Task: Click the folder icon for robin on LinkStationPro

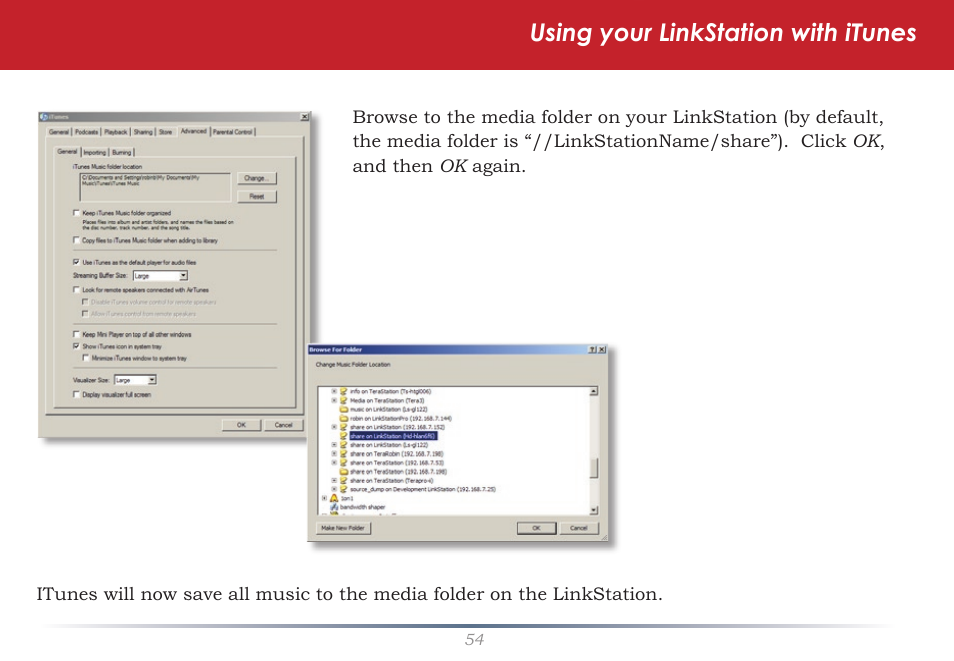Action: (x=343, y=418)
